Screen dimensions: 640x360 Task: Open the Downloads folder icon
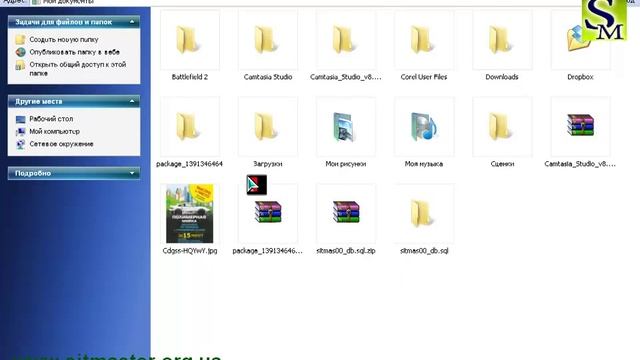tap(501, 40)
